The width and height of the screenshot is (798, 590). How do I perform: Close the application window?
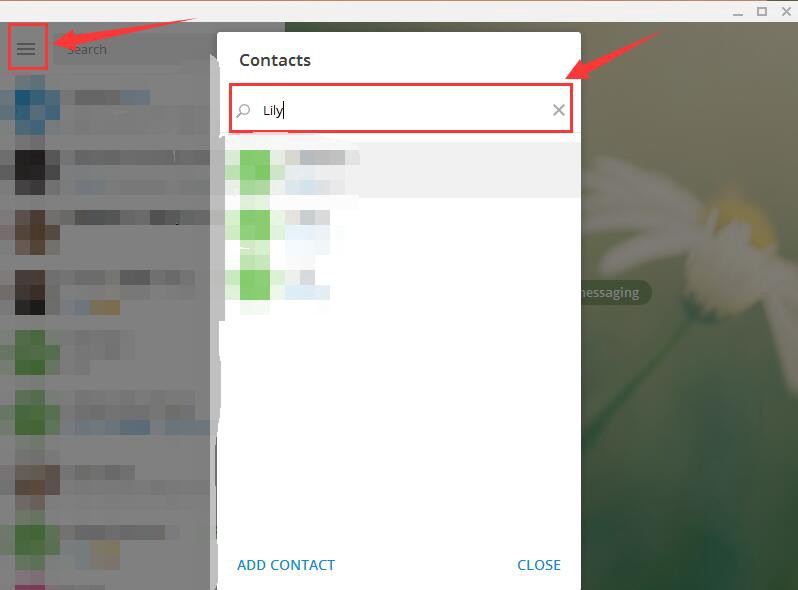786,11
